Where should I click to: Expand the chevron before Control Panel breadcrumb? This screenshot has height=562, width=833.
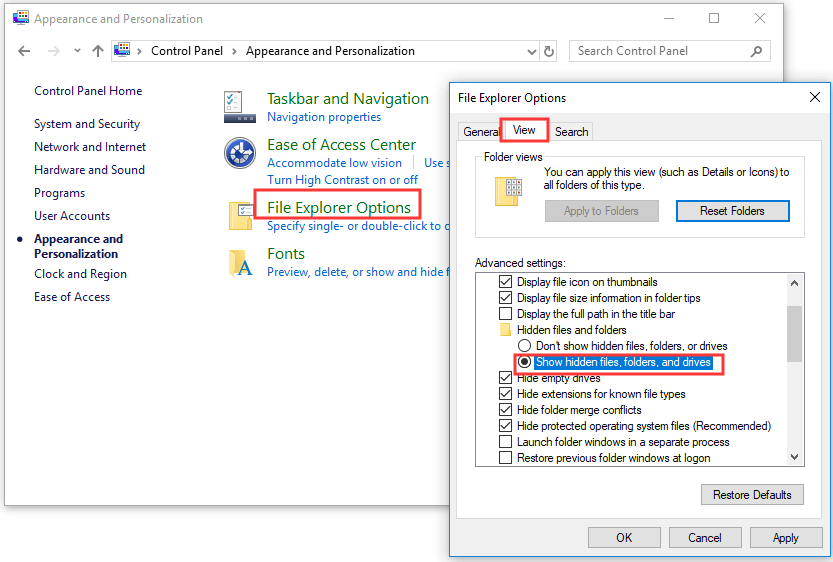(139, 52)
